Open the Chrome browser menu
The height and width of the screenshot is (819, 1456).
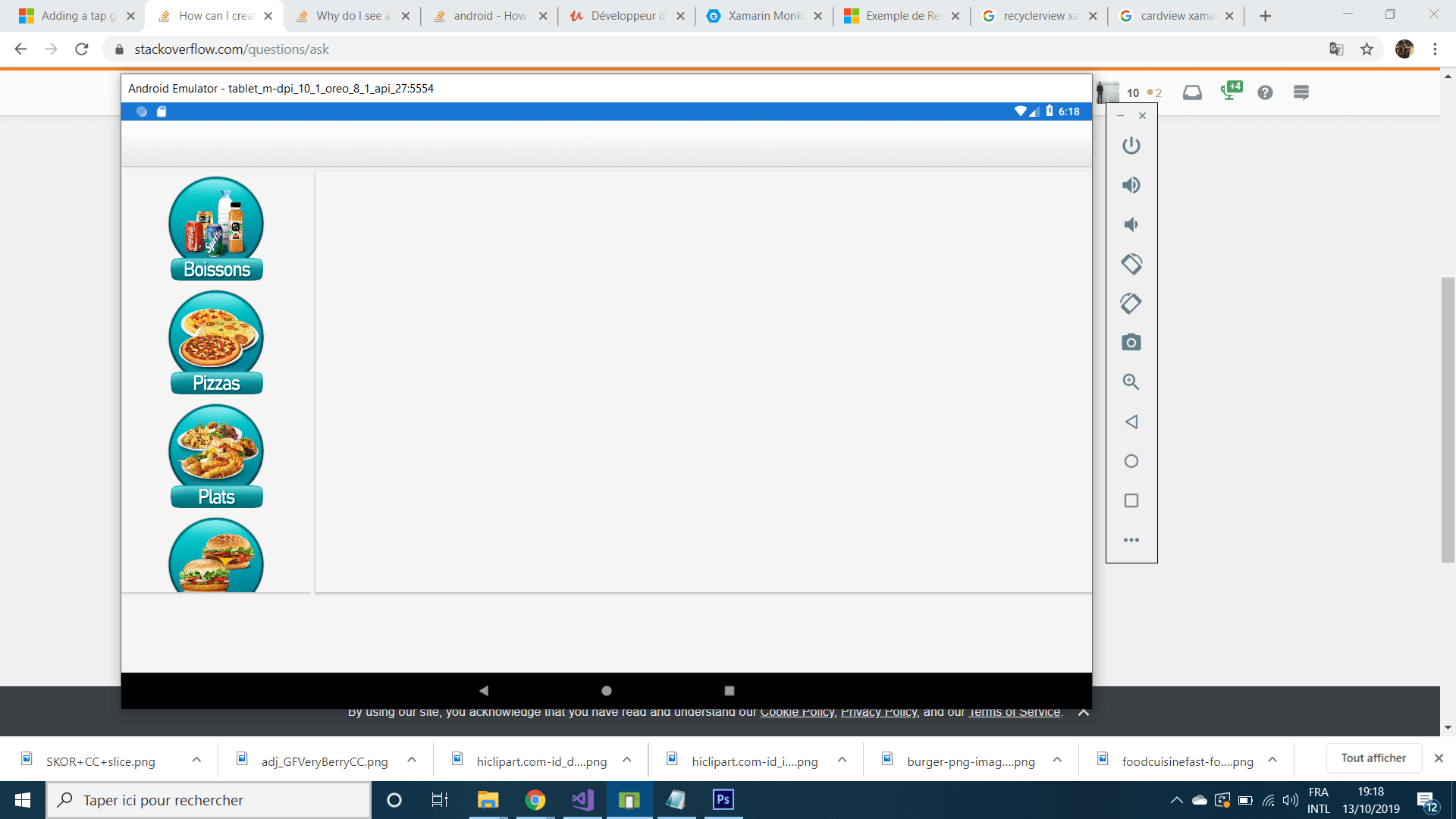pyautogui.click(x=1435, y=49)
